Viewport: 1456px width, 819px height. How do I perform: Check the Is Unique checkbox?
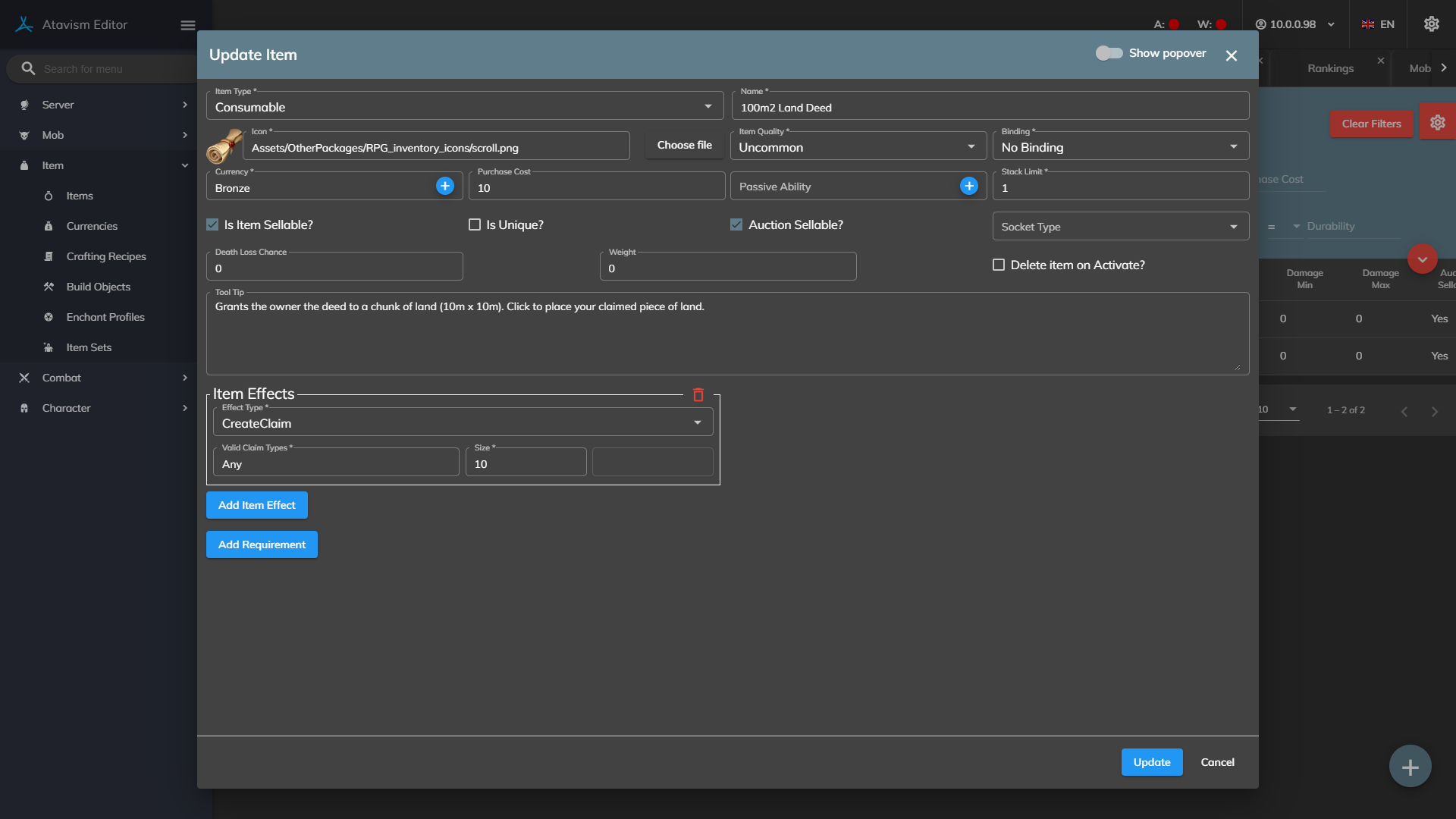point(475,225)
